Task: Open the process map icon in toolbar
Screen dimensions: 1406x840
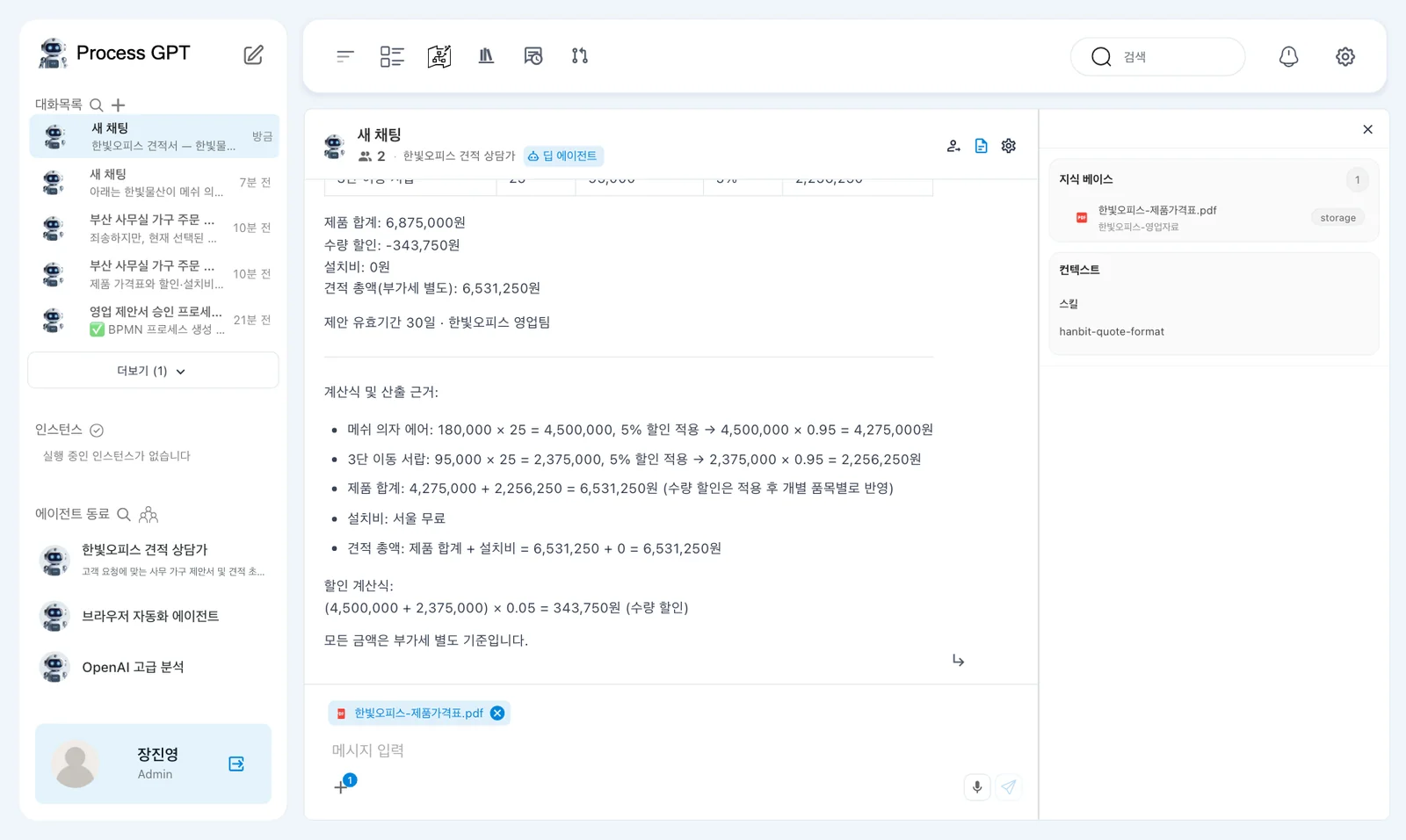Action: (439, 56)
